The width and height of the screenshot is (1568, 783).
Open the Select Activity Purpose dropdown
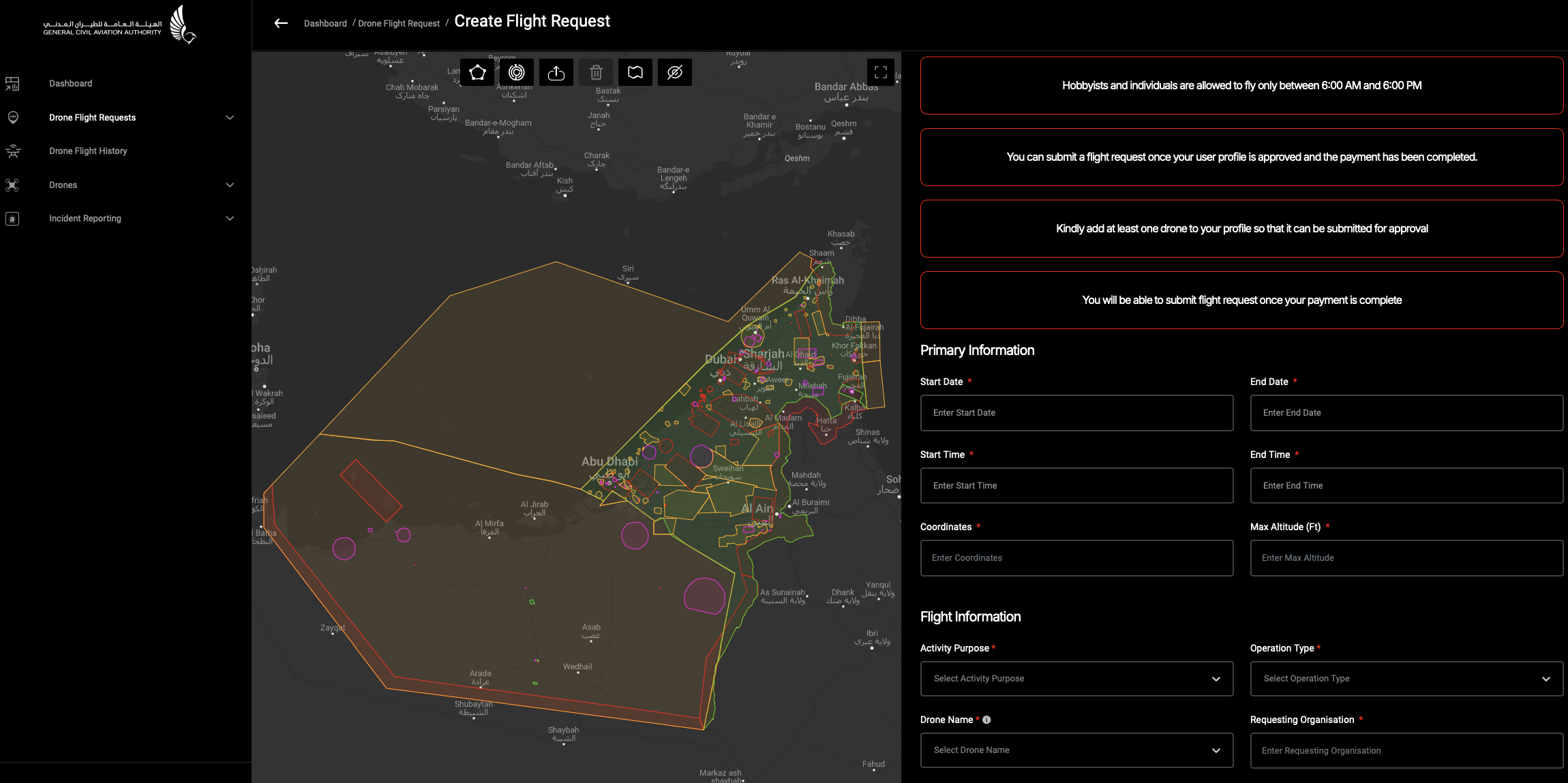pyautogui.click(x=1076, y=679)
